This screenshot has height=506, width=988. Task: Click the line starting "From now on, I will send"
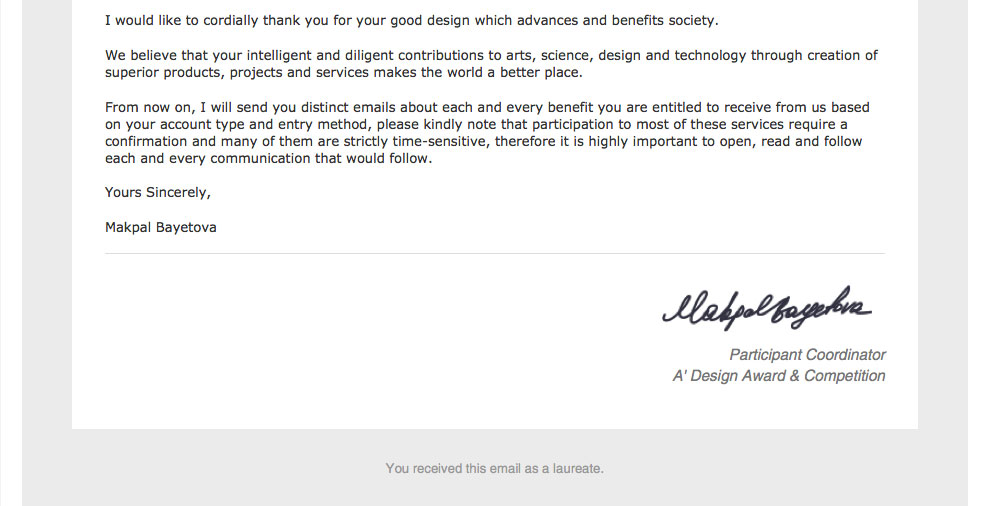pos(487,108)
